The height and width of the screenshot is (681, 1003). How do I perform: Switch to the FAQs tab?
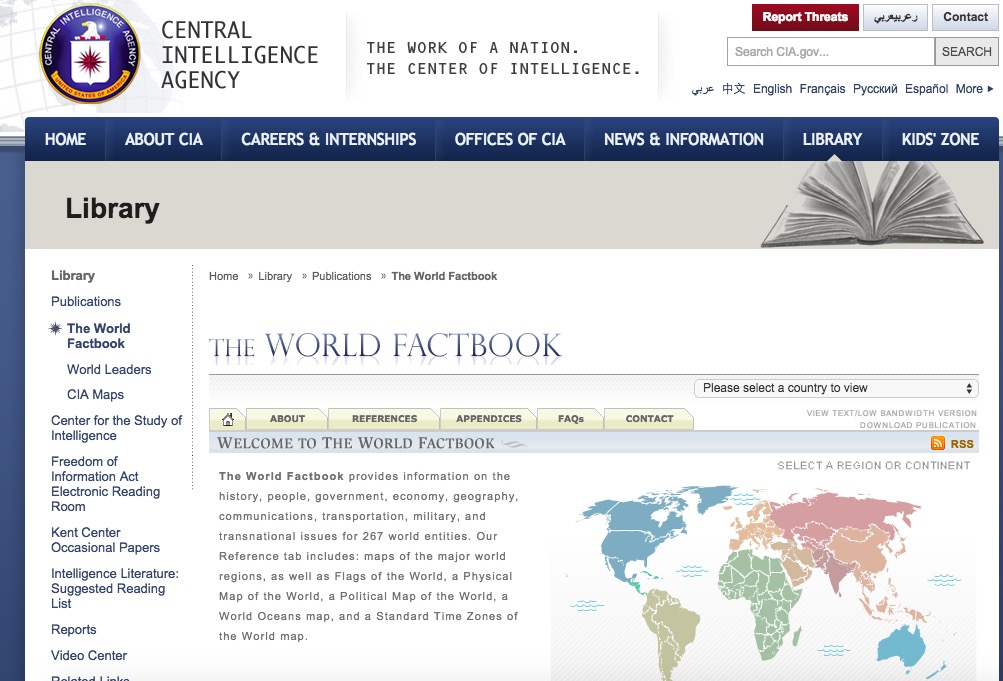click(571, 419)
